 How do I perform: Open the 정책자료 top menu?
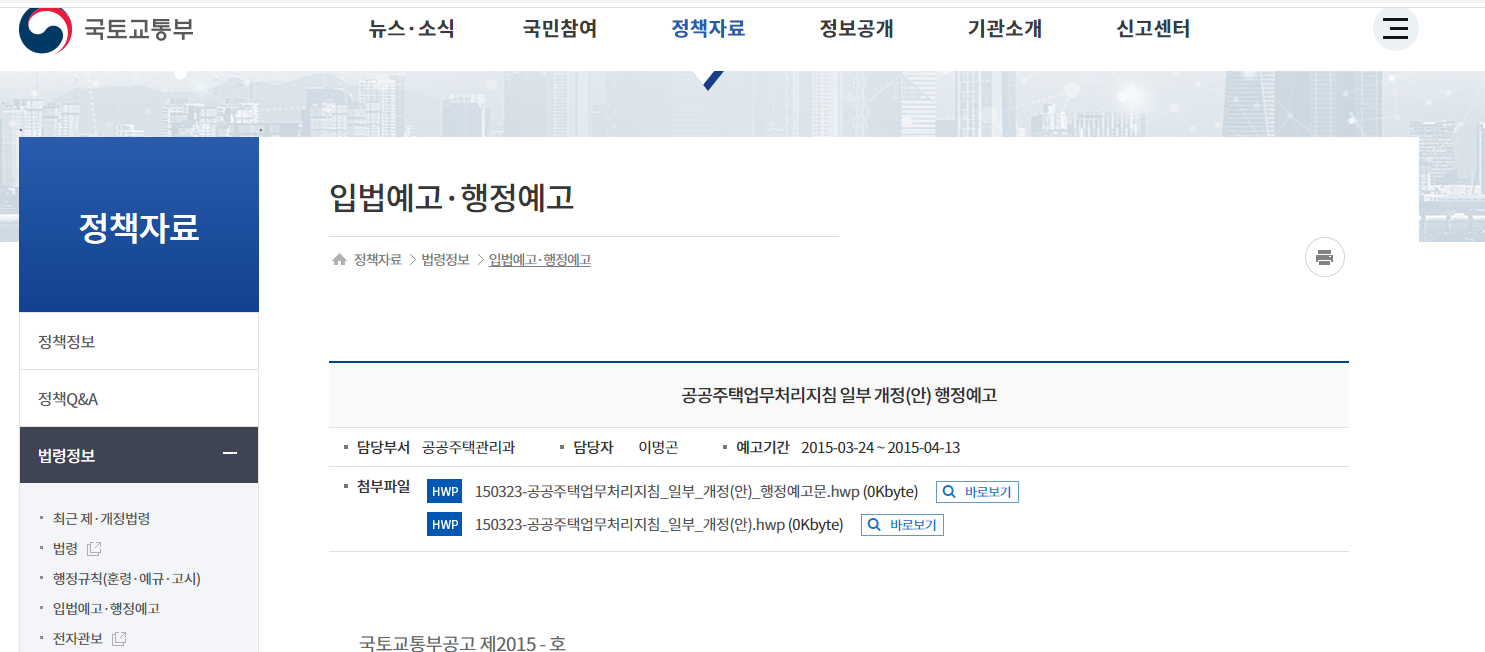coord(708,29)
